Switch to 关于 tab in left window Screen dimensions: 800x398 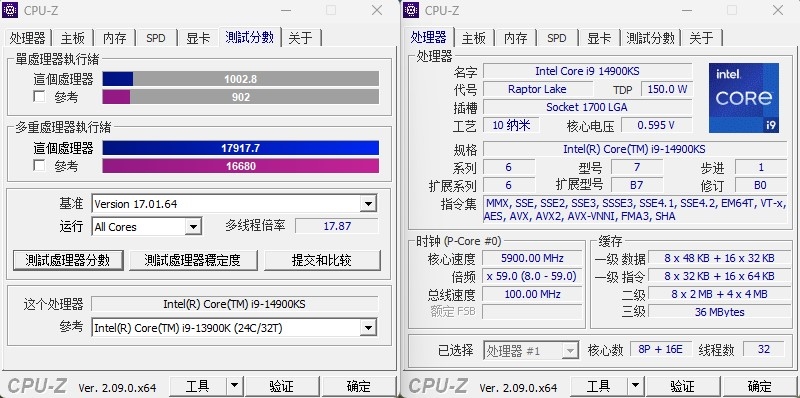300,38
